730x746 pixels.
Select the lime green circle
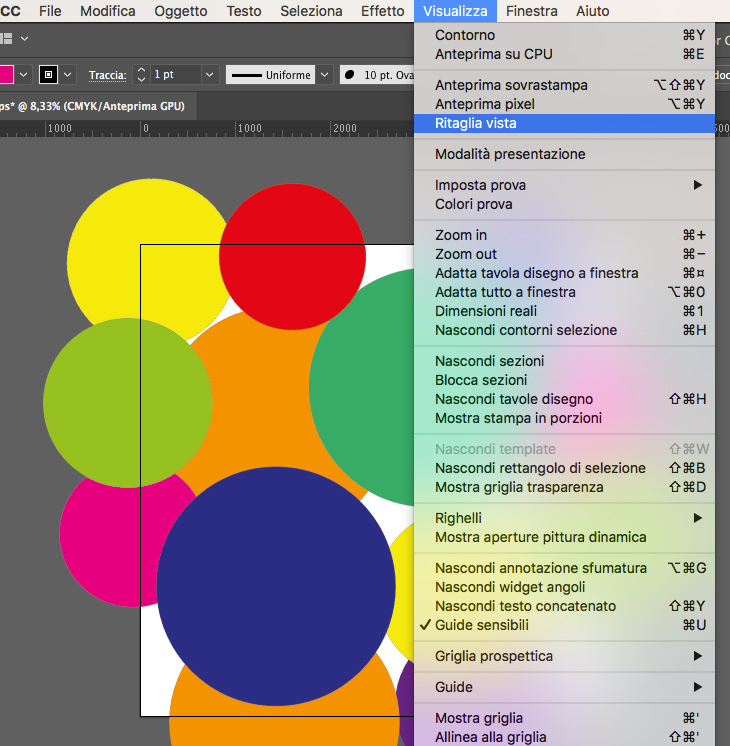[128, 402]
